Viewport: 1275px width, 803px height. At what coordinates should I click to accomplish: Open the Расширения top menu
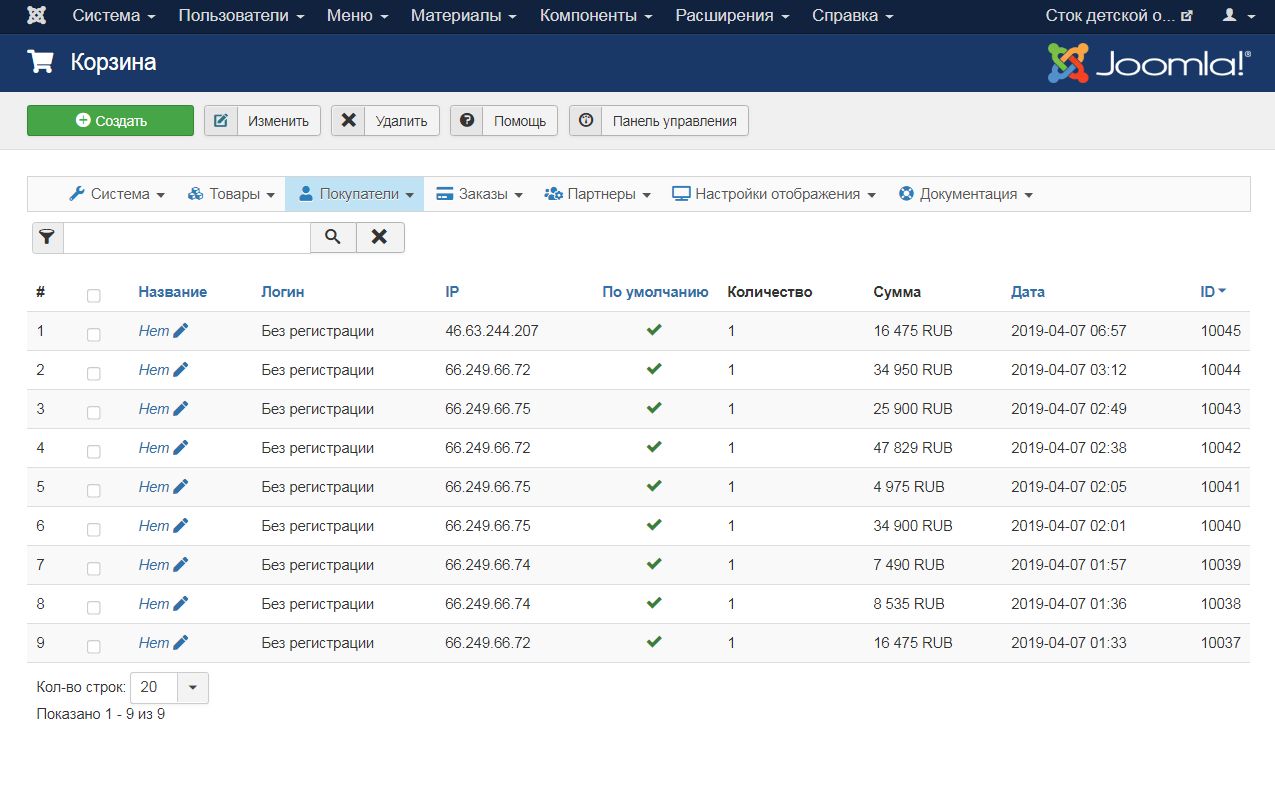733,16
